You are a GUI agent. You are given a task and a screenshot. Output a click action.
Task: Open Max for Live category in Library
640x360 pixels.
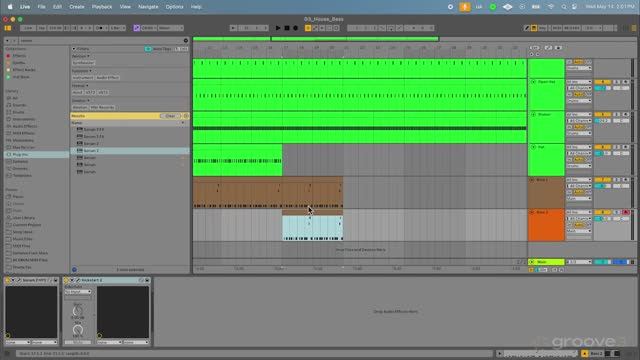[x=23, y=147]
